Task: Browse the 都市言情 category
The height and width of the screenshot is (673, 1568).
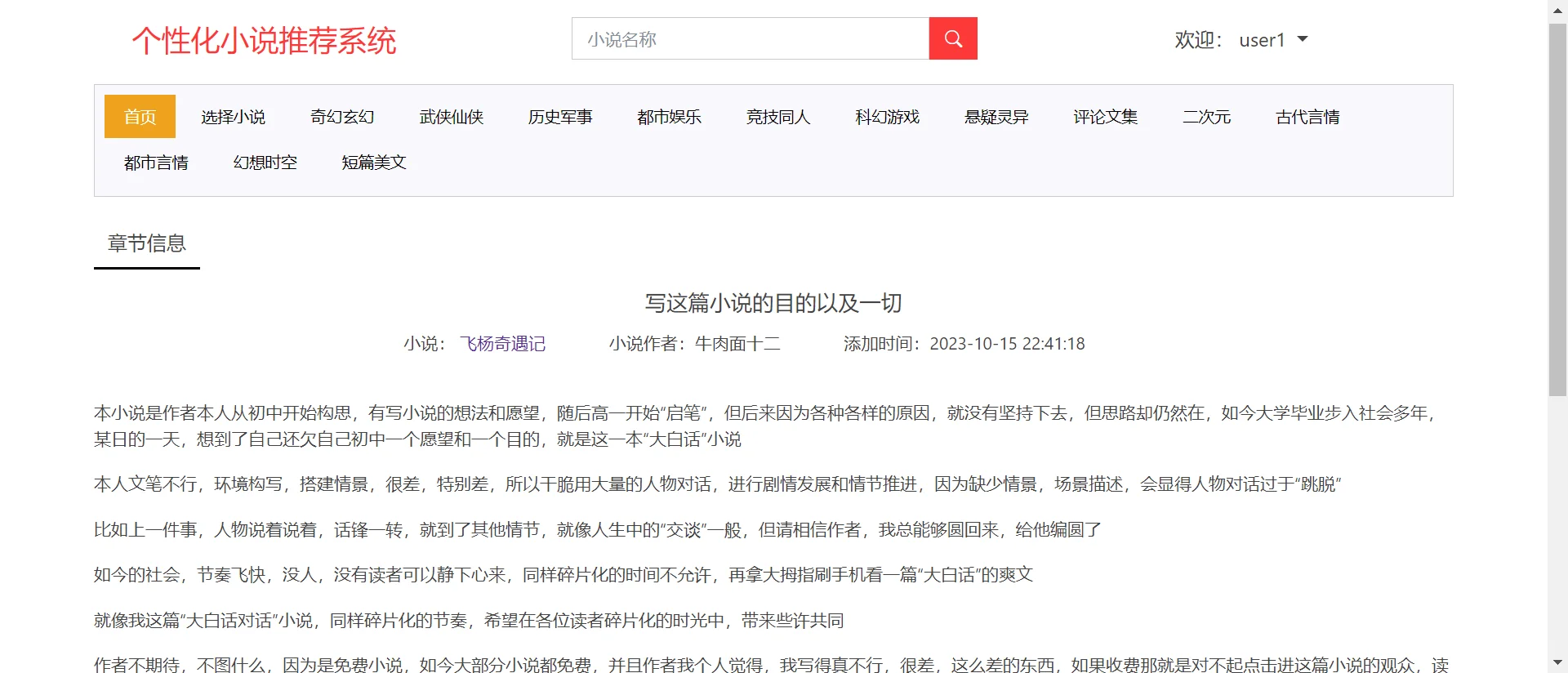Action: tap(156, 163)
